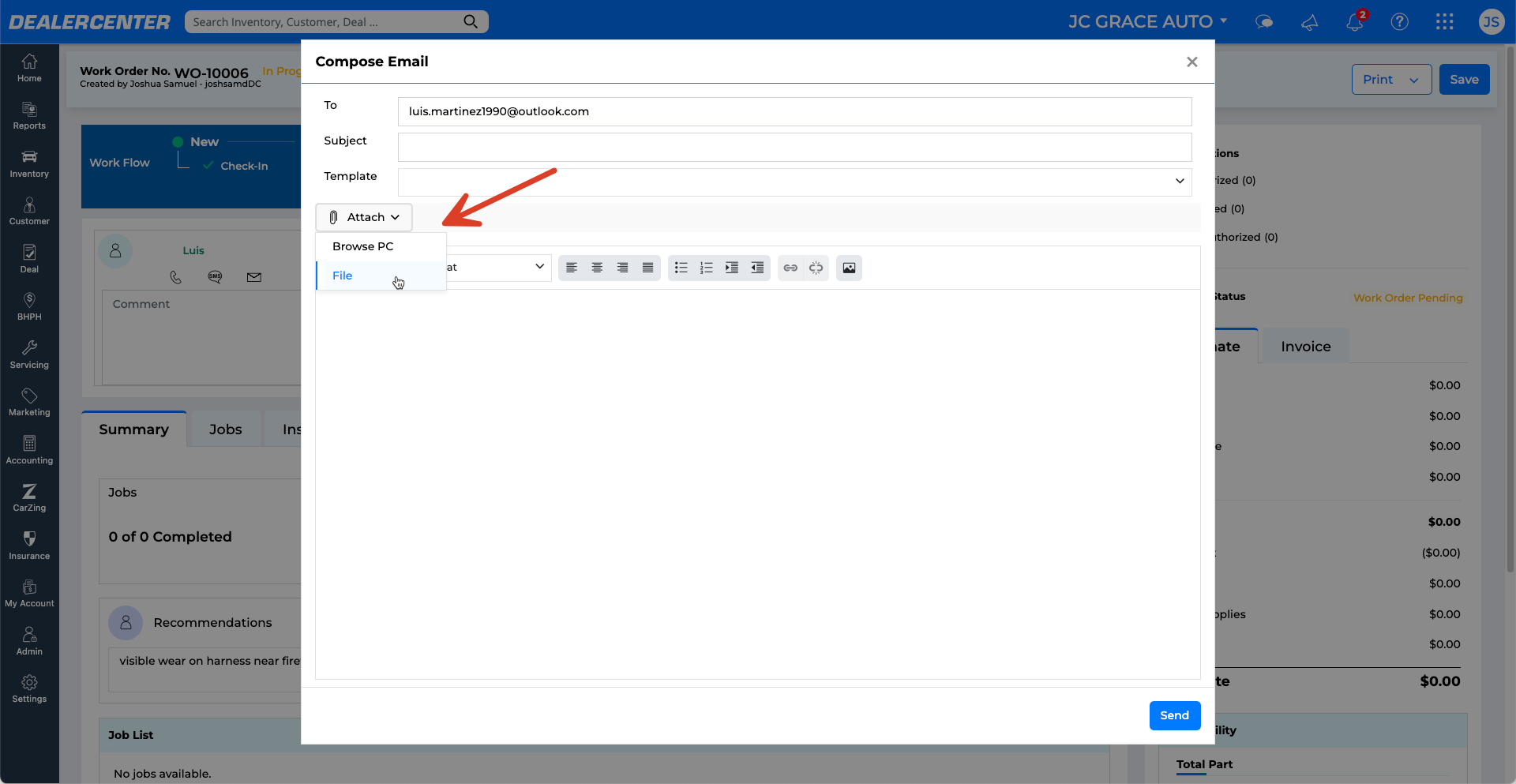Switch to the Jobs tab
1516x784 pixels.
[x=225, y=430]
